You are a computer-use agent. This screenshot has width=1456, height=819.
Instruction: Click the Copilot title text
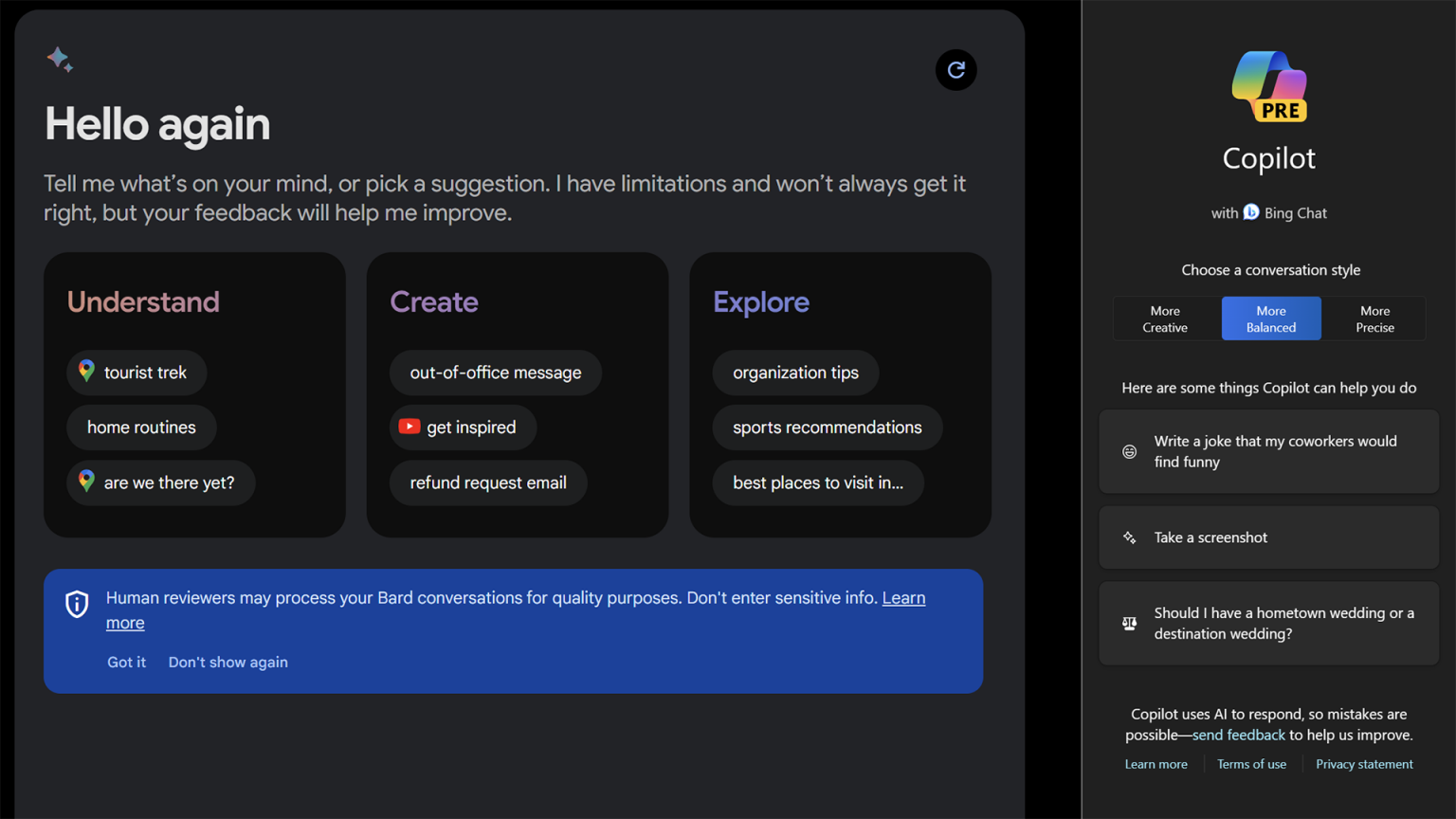1269,157
